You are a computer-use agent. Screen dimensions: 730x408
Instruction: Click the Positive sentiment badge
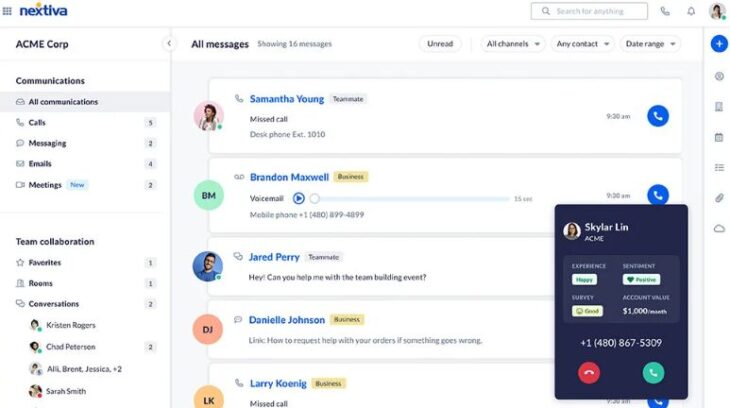[x=642, y=279]
